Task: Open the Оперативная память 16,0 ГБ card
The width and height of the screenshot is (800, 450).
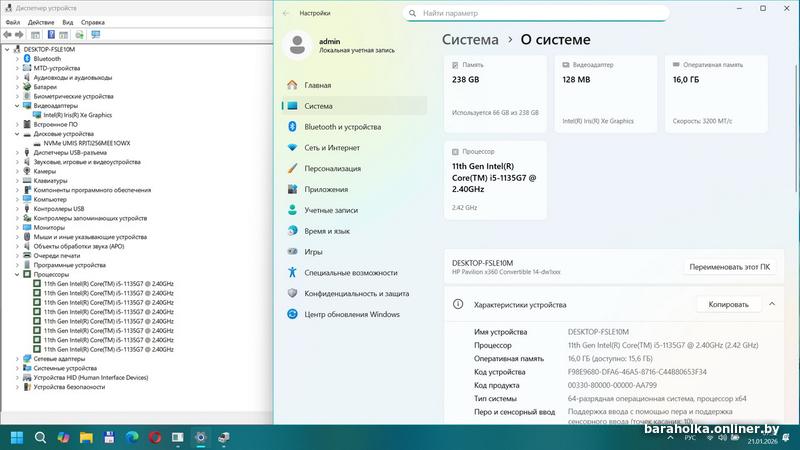Action: pyautogui.click(x=716, y=94)
